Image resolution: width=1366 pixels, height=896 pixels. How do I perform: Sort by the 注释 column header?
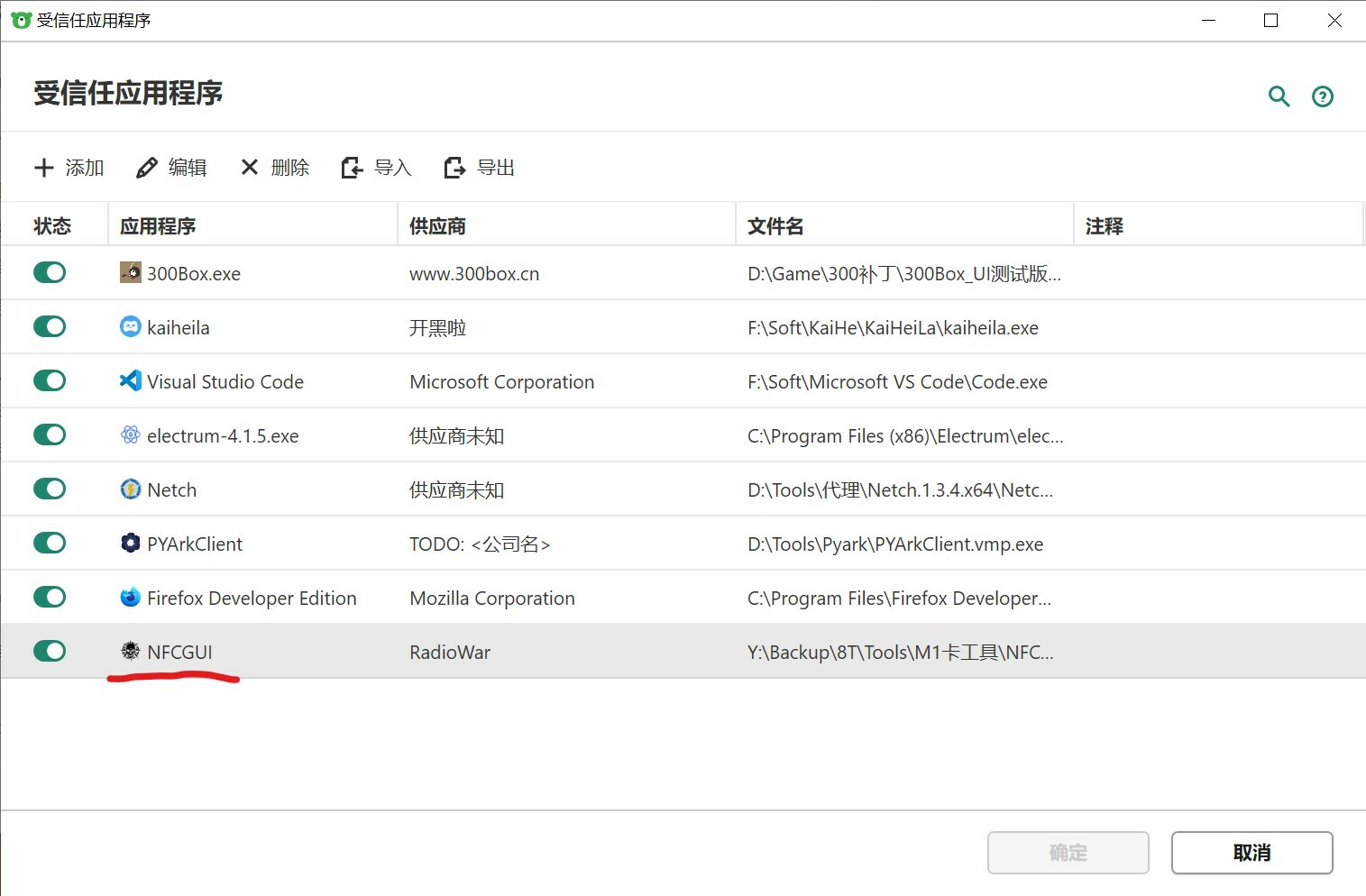[x=1105, y=226]
